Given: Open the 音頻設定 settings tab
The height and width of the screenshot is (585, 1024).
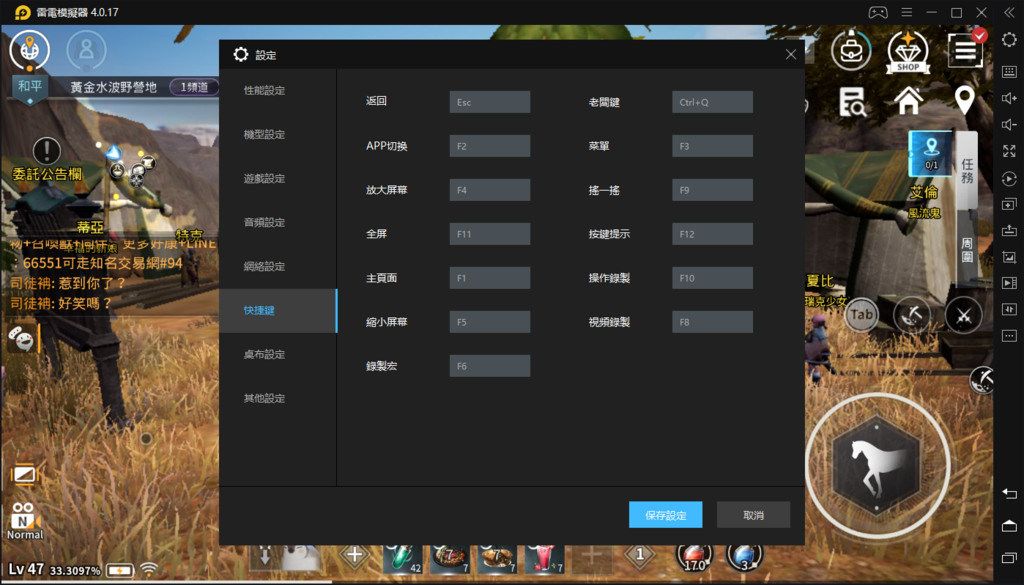Looking at the screenshot, I should coord(264,222).
